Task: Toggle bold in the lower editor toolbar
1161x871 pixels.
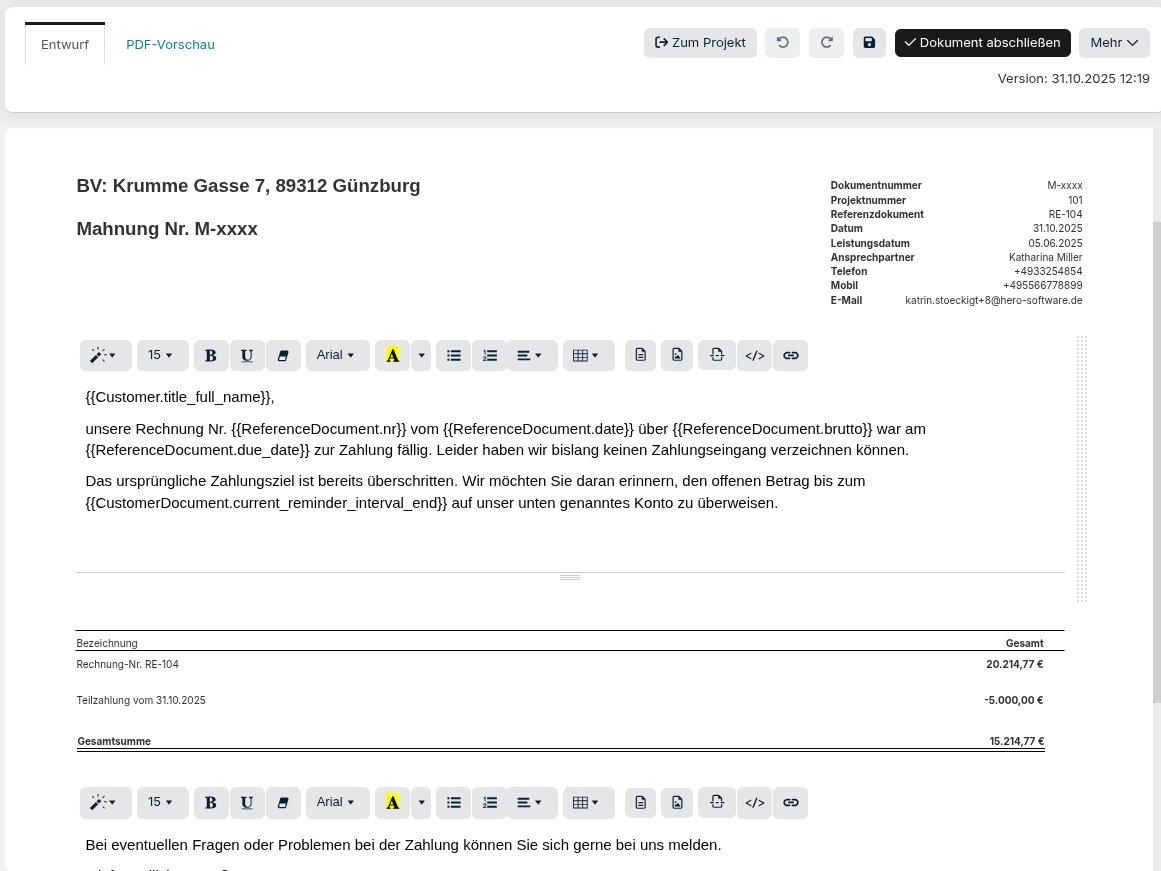Action: click(x=211, y=802)
